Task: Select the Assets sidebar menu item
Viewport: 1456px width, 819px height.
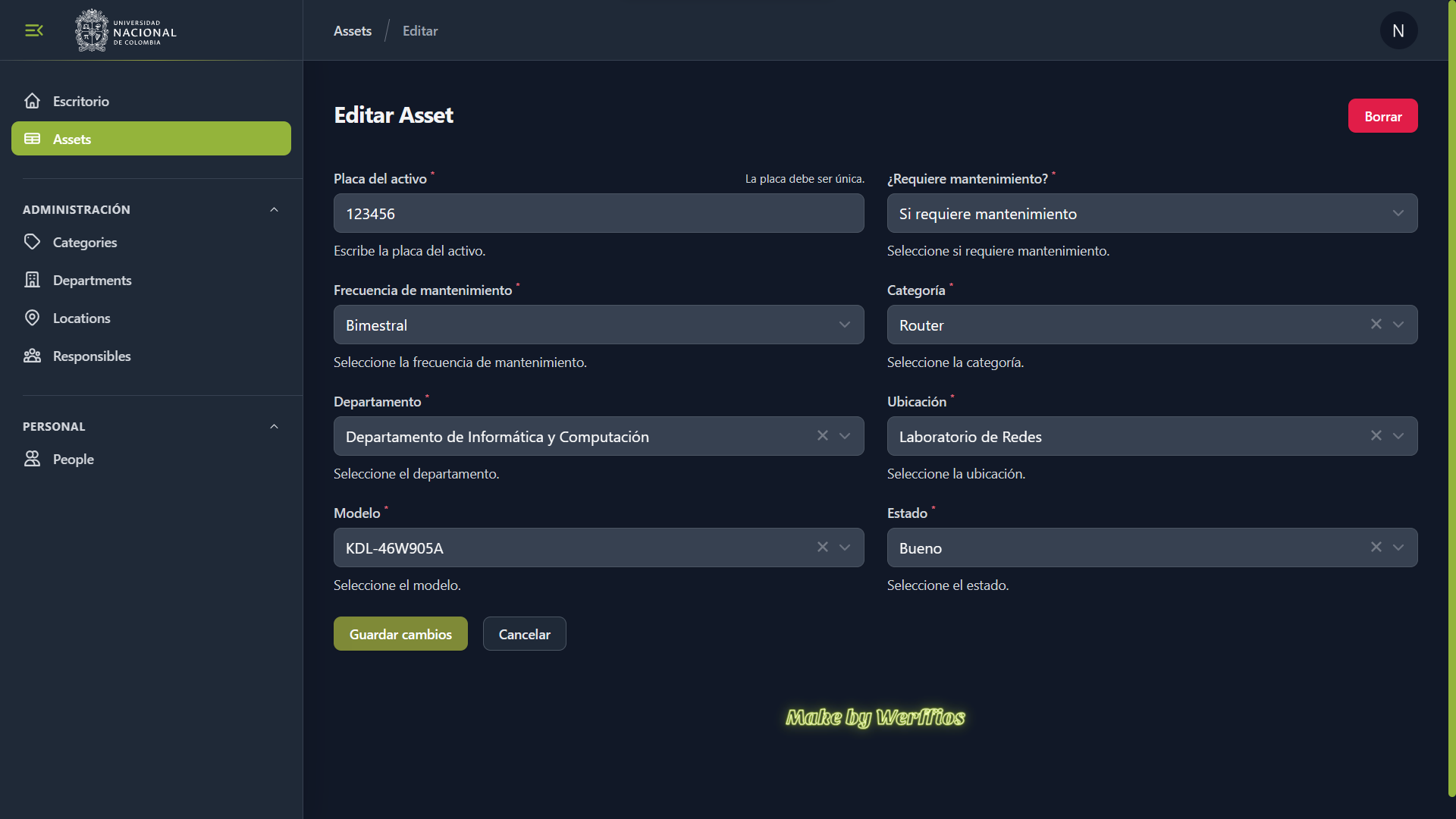Action: [x=151, y=139]
